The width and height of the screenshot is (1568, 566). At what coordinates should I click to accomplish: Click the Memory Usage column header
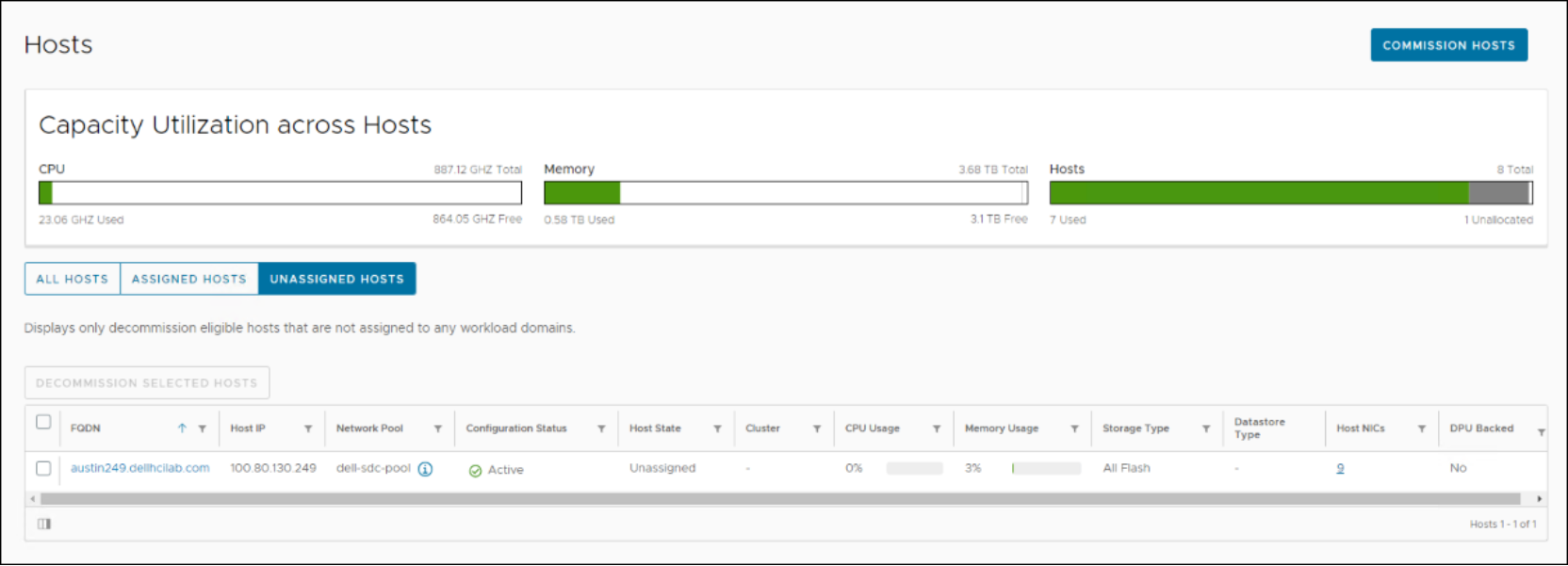tap(1002, 429)
